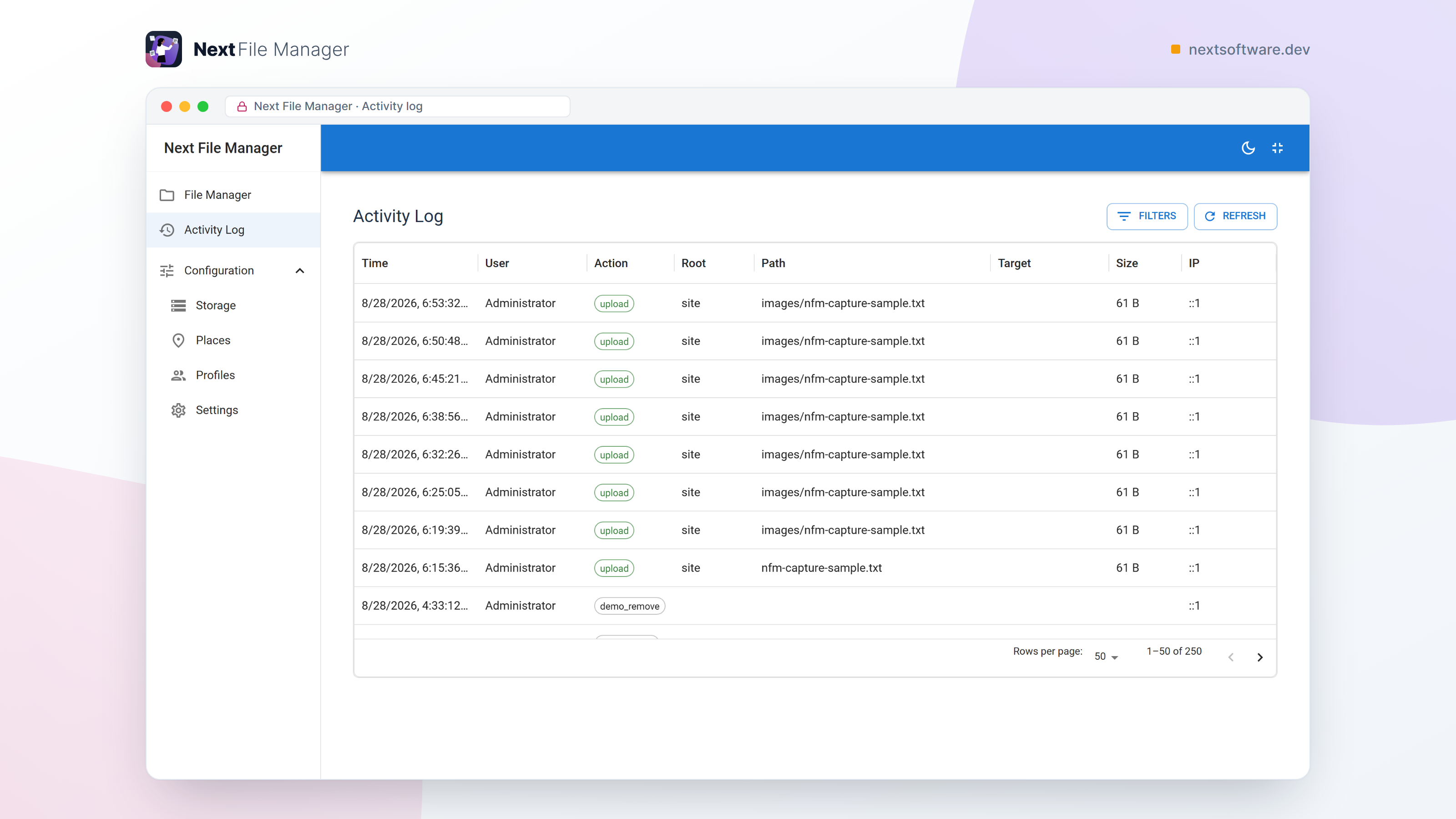The image size is (1456, 819).
Task: Open the Activity Log history icon
Action: (167, 230)
